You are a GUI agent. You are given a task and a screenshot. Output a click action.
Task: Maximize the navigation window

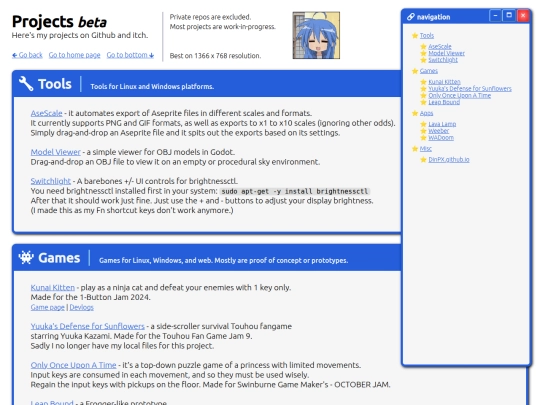coord(509,16)
